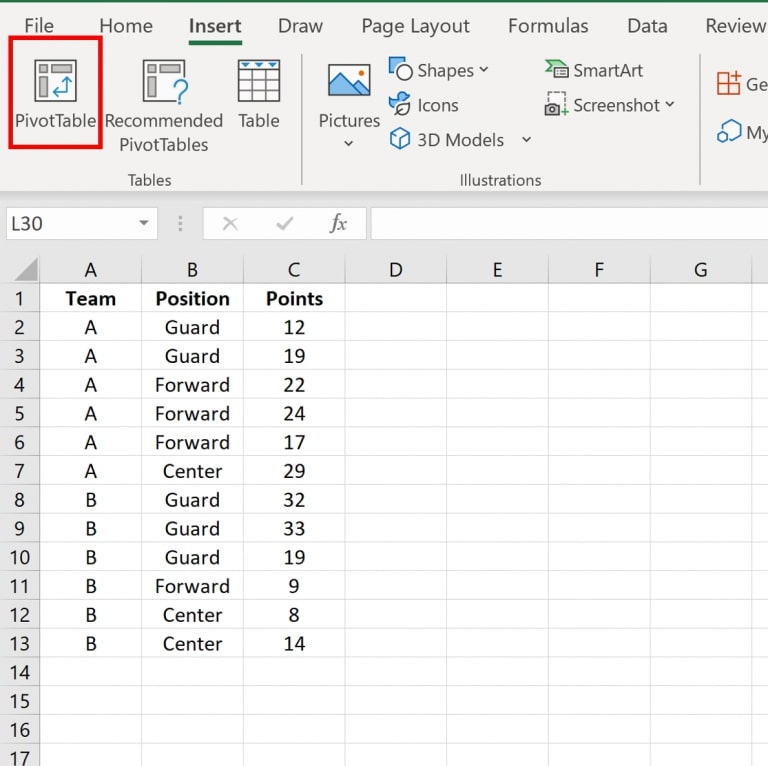The height and width of the screenshot is (766, 768).
Task: Insert 3D Models
Action: pyautogui.click(x=447, y=140)
